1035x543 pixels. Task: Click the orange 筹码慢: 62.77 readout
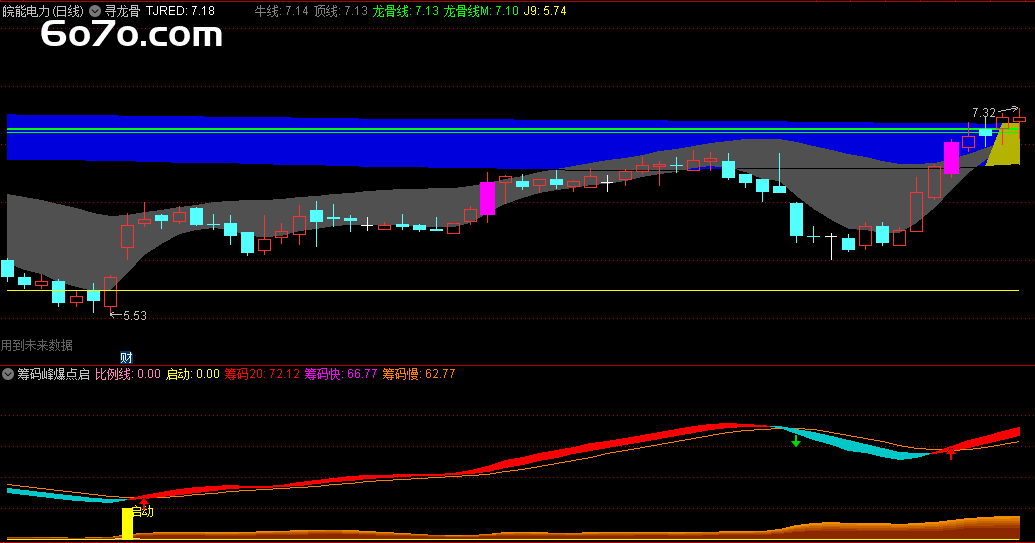pyautogui.click(x=418, y=374)
